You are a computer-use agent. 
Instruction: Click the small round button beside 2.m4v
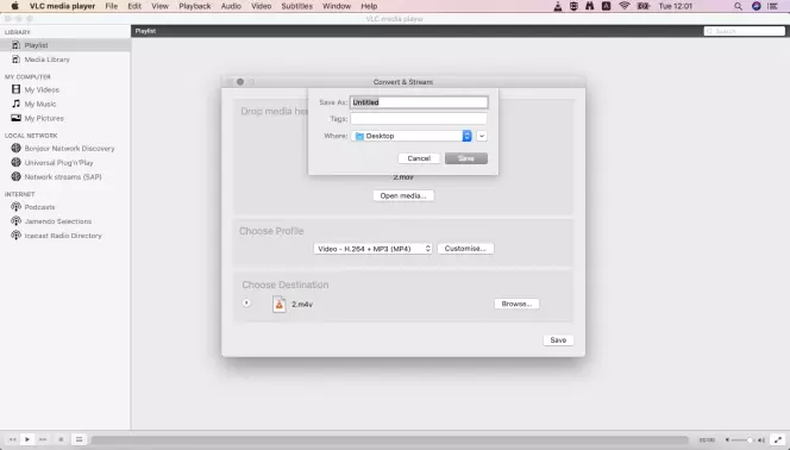pos(246,303)
